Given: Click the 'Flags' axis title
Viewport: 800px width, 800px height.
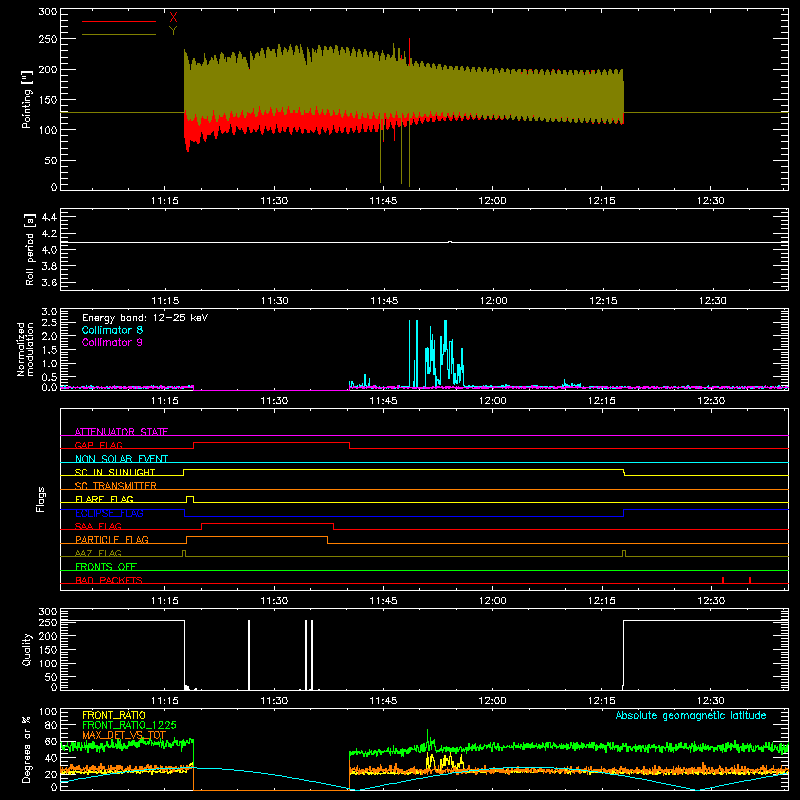Looking at the screenshot, I should [x=40, y=499].
